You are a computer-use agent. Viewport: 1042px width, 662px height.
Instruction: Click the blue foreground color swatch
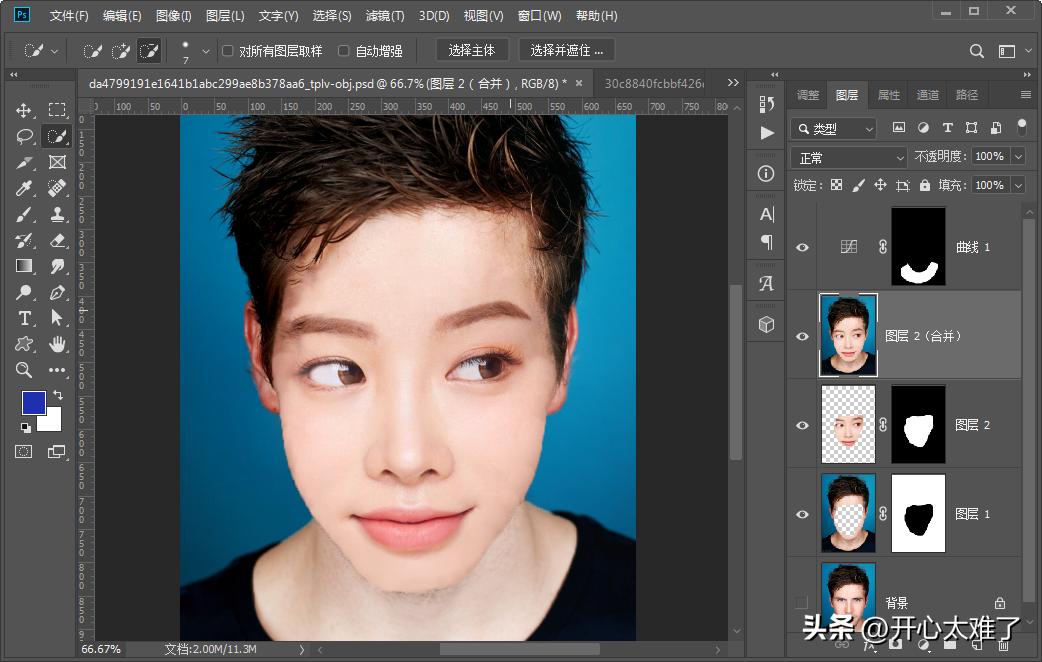pyautogui.click(x=33, y=402)
